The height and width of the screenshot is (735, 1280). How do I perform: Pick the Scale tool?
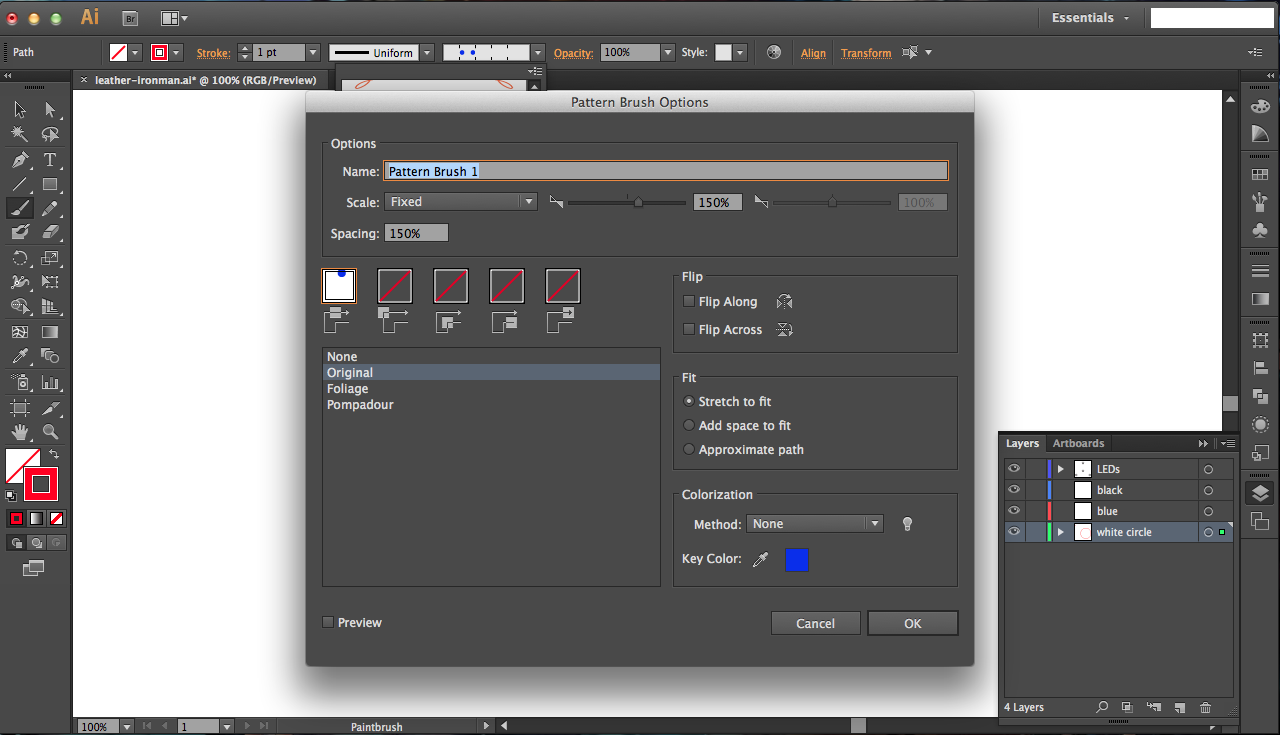tap(50, 258)
